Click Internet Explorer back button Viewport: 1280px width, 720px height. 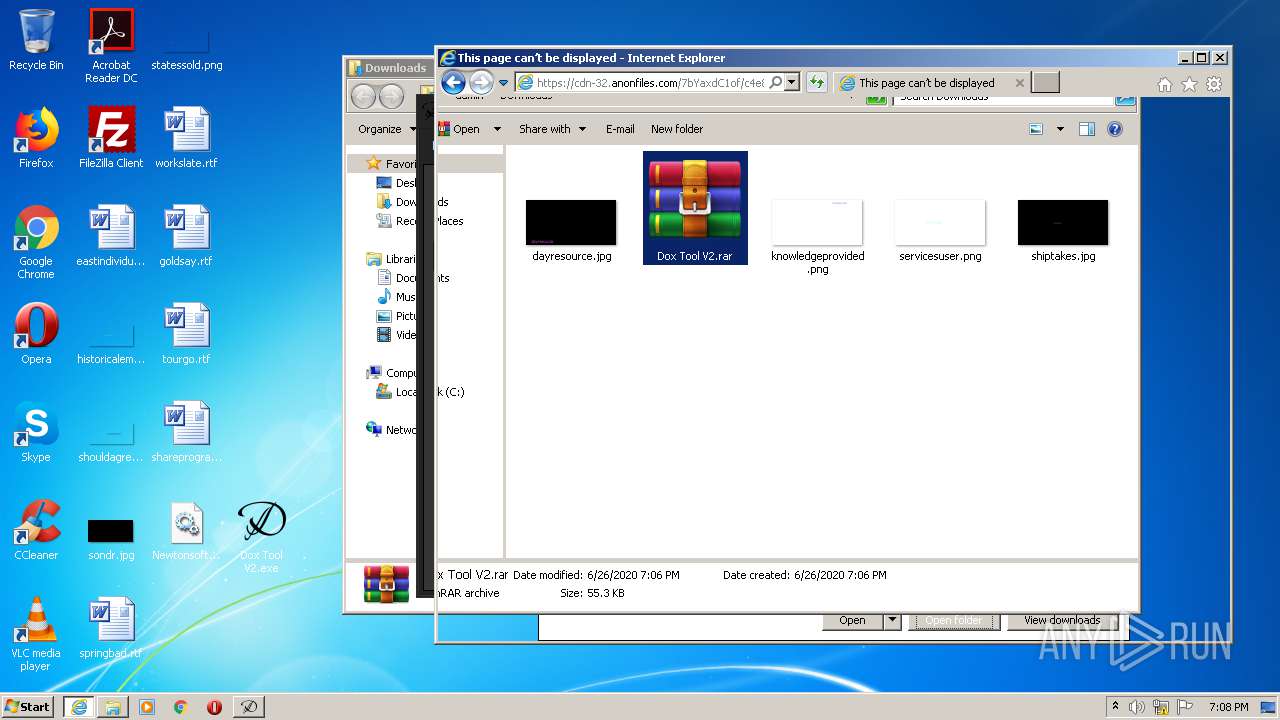pyautogui.click(x=453, y=83)
